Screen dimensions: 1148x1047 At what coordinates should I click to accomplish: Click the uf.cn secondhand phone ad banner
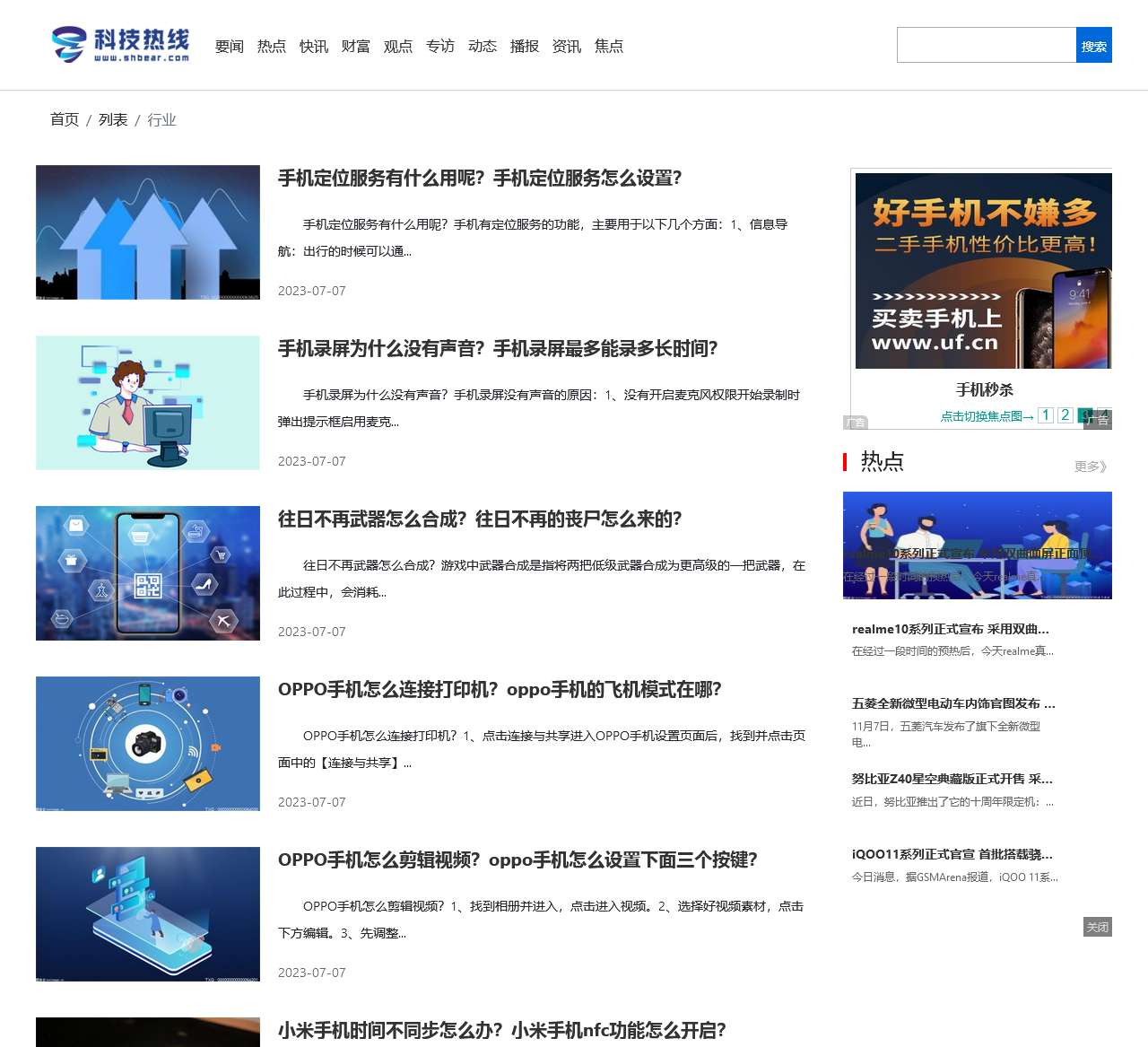pos(983,269)
